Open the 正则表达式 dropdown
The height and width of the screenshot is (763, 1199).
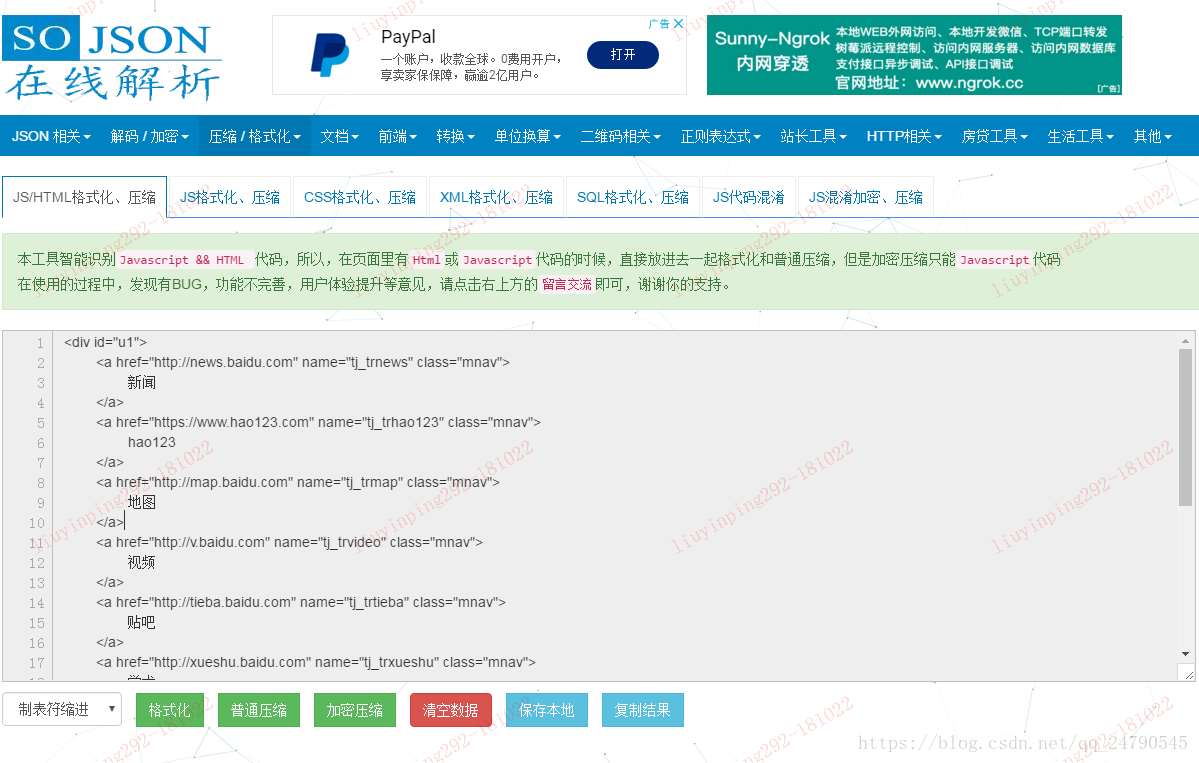pyautogui.click(x=721, y=136)
